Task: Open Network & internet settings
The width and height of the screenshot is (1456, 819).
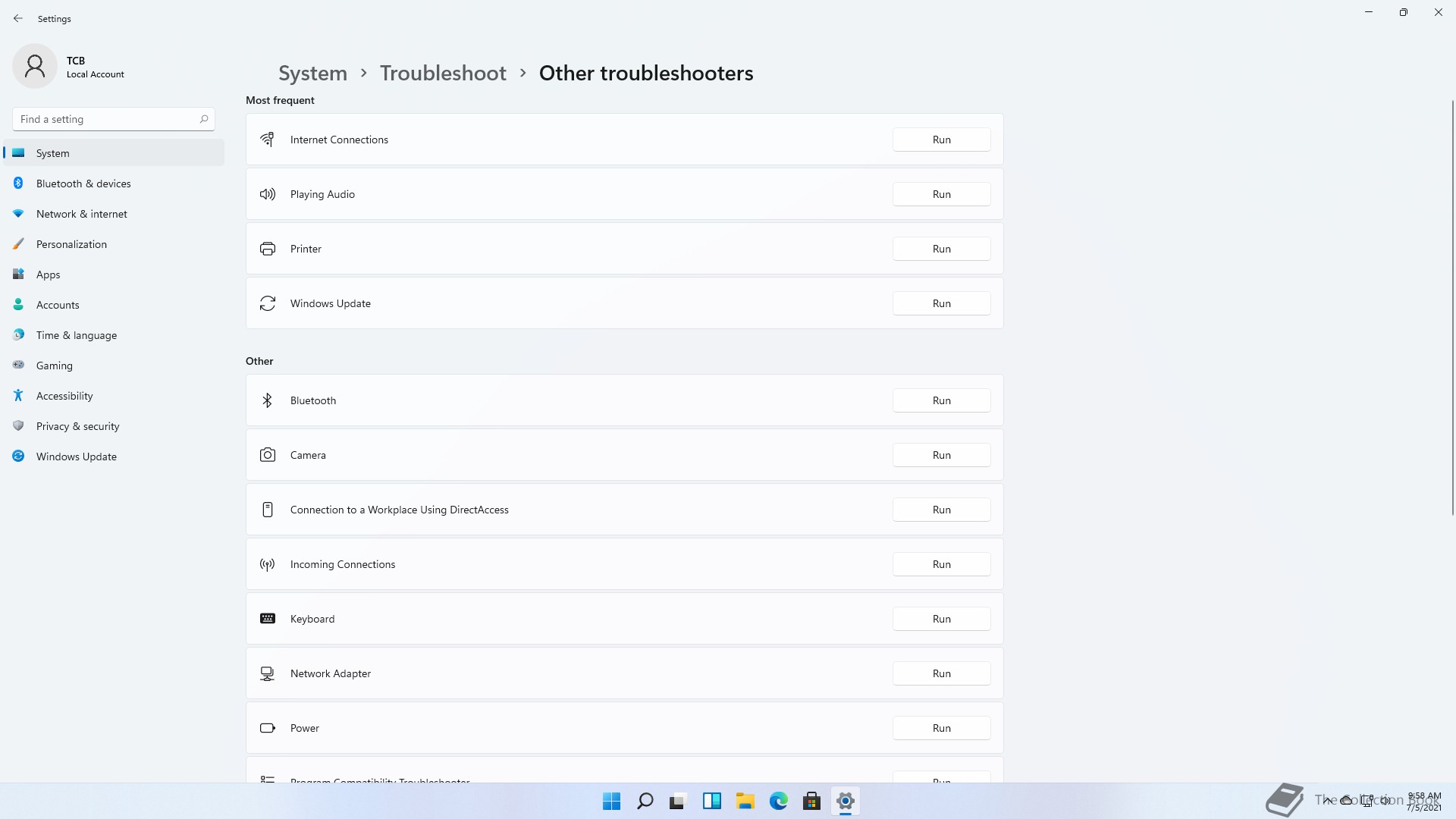Action: pos(114,214)
